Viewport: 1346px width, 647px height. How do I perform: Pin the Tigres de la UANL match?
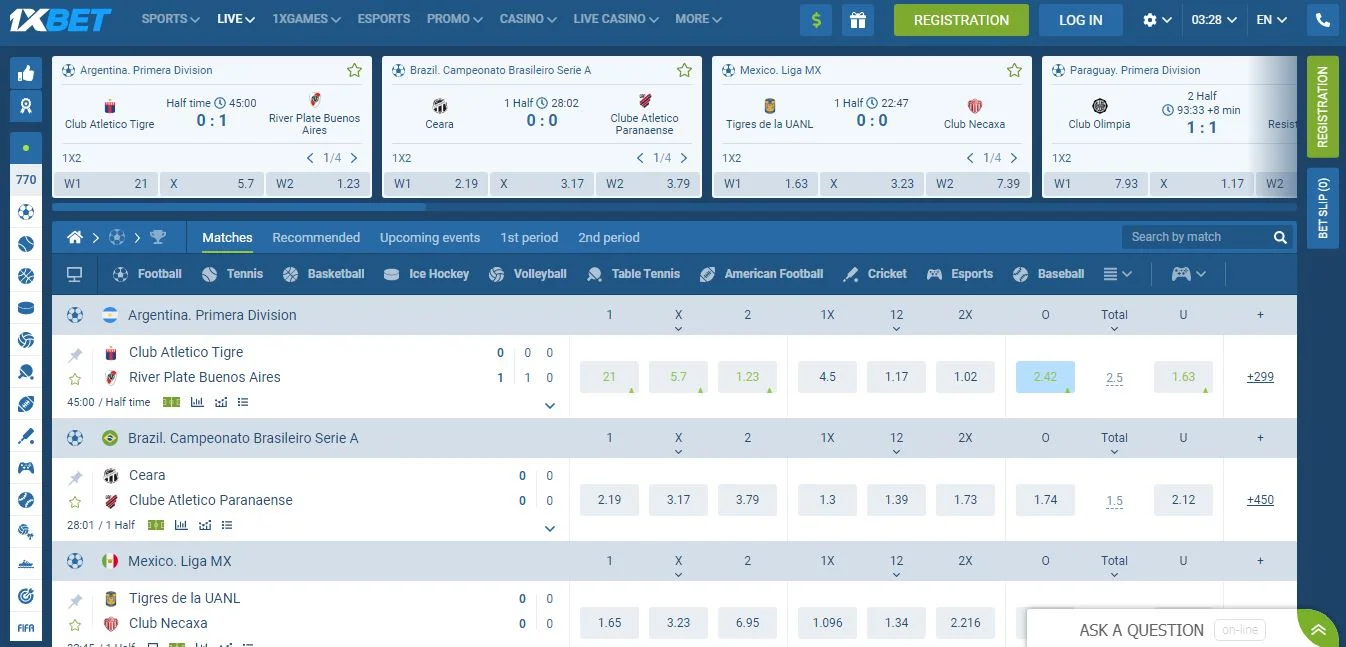tap(75, 600)
